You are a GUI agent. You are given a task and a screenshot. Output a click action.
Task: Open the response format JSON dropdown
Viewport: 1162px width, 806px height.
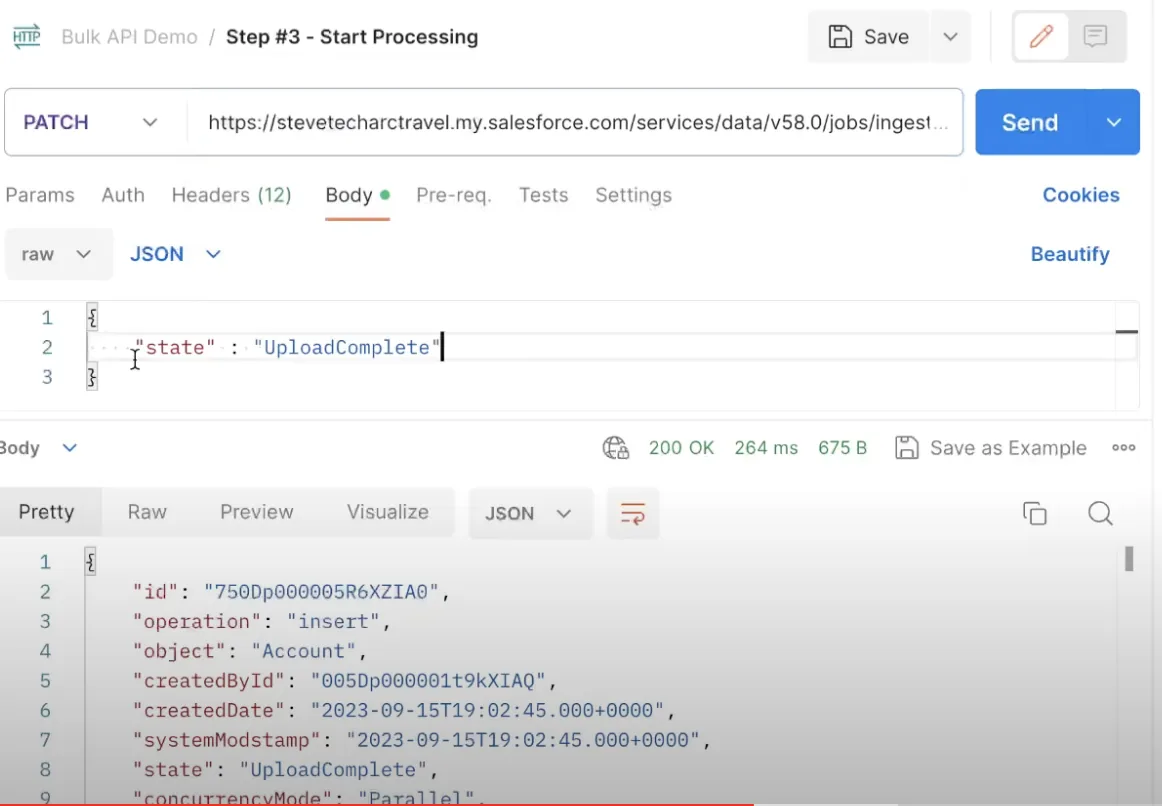click(529, 513)
